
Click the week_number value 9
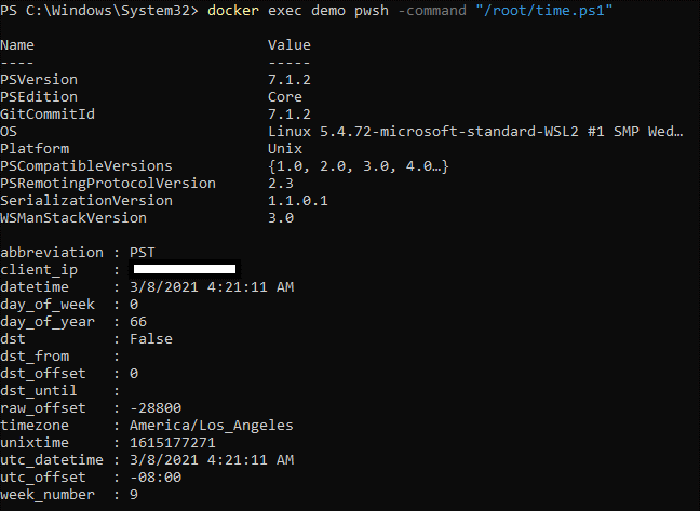point(134,494)
